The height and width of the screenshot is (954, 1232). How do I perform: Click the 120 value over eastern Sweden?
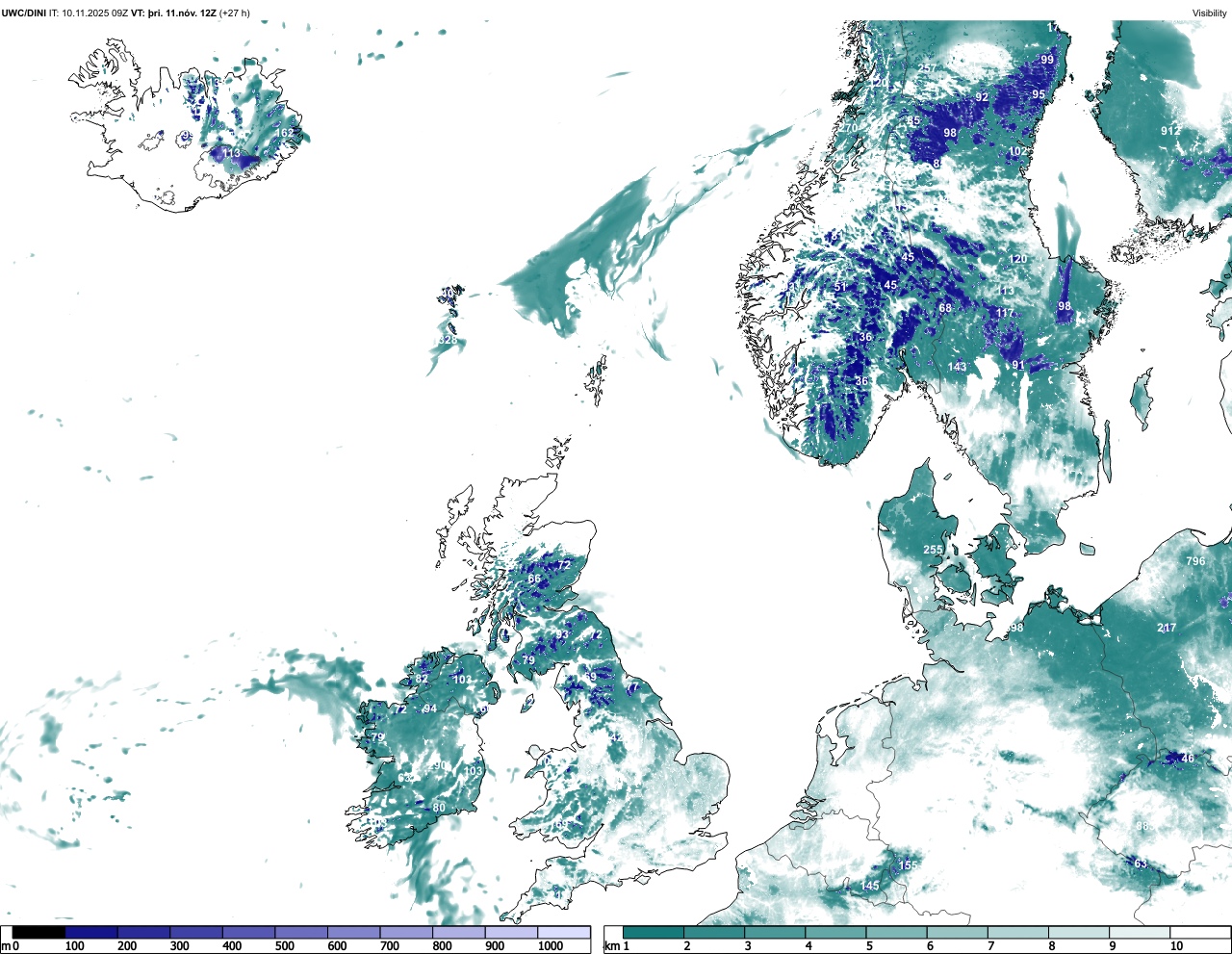click(1018, 259)
